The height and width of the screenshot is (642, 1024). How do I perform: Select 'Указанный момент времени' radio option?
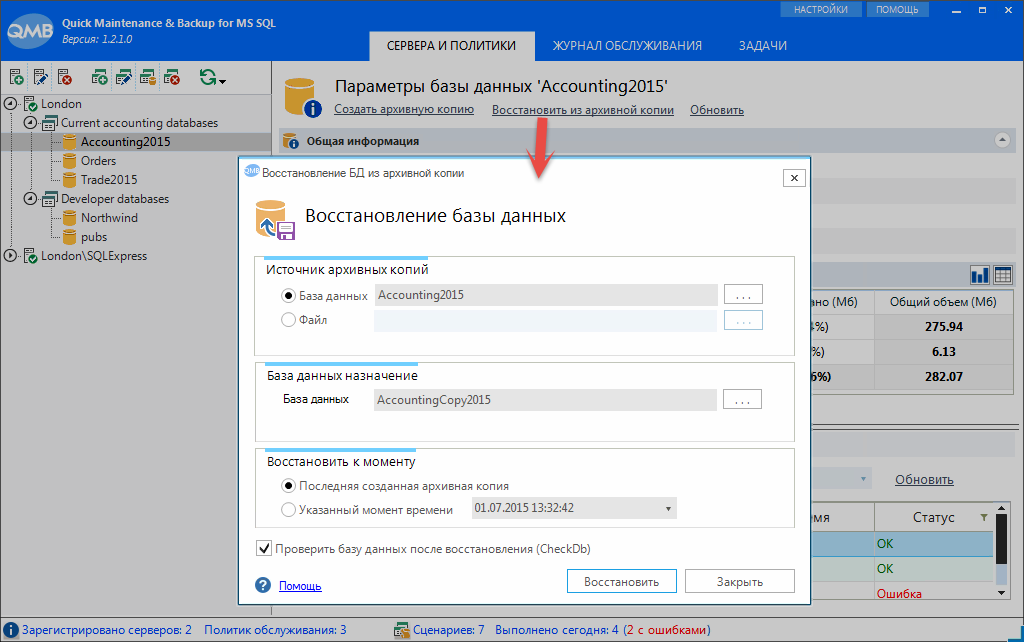click(x=288, y=510)
